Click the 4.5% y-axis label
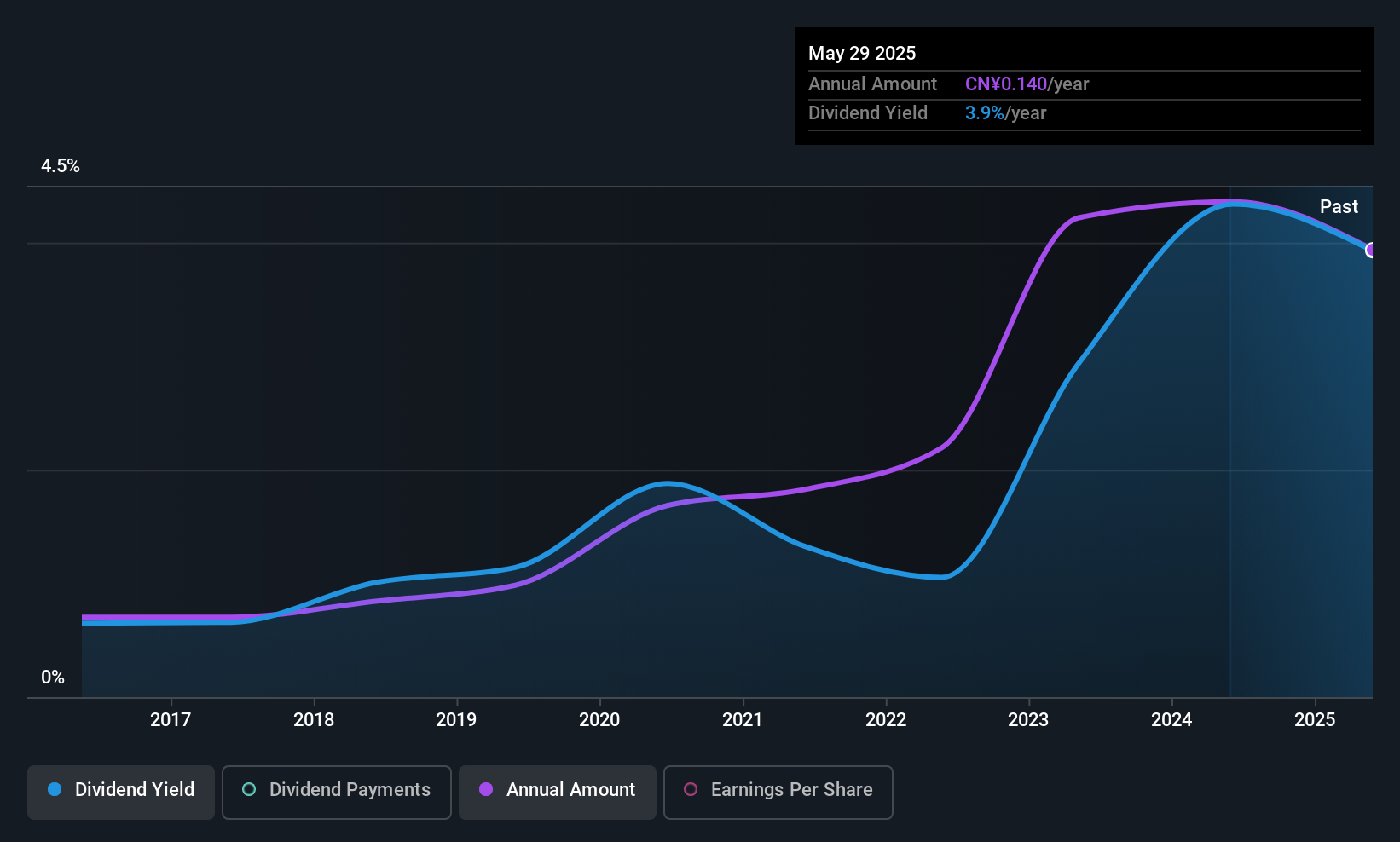The height and width of the screenshot is (842, 1400). point(61,166)
